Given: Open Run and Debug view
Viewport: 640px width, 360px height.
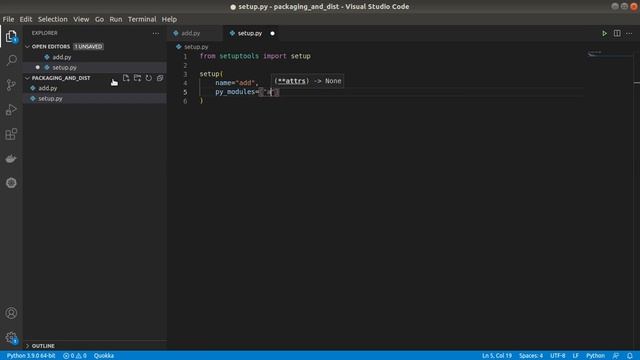Looking at the screenshot, I should (11, 109).
